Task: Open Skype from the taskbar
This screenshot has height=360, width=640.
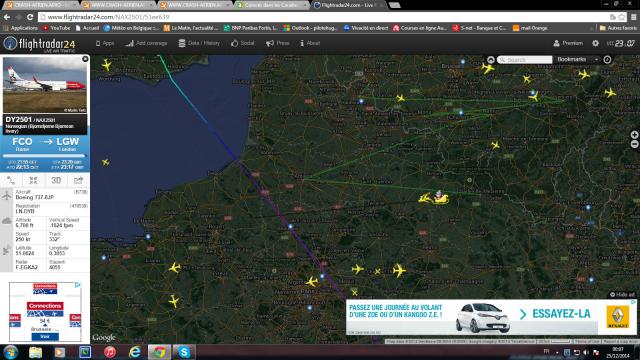Action: (184, 352)
